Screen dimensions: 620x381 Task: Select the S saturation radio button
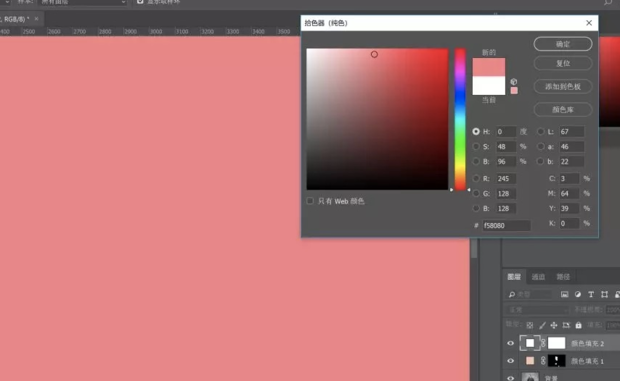(x=476, y=147)
